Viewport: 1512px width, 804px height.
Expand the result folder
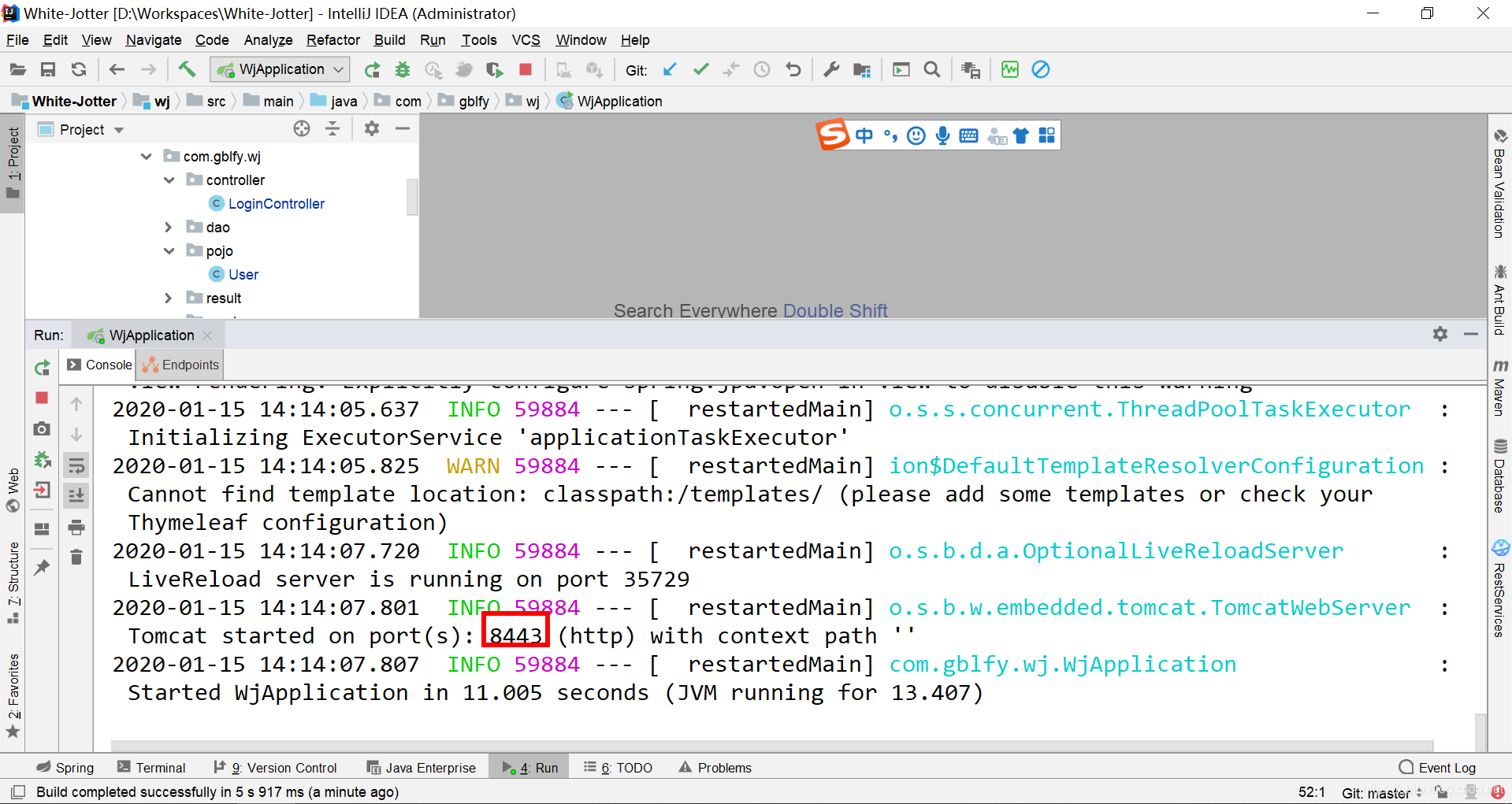[x=169, y=298]
